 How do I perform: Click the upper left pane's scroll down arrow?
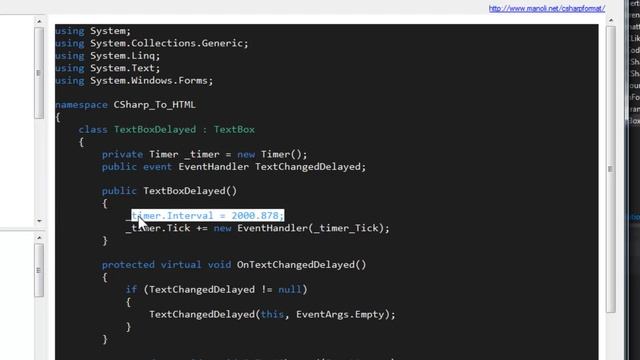39,221
